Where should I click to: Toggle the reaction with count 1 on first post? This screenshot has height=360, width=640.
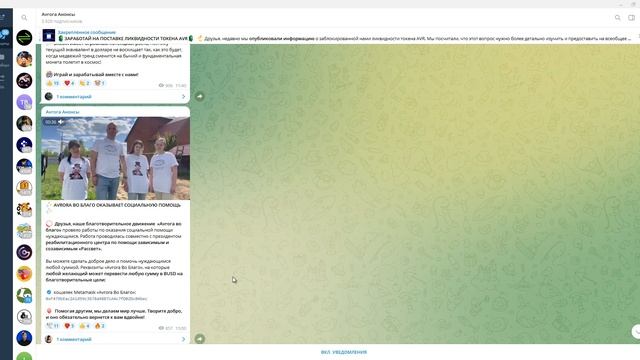point(100,83)
